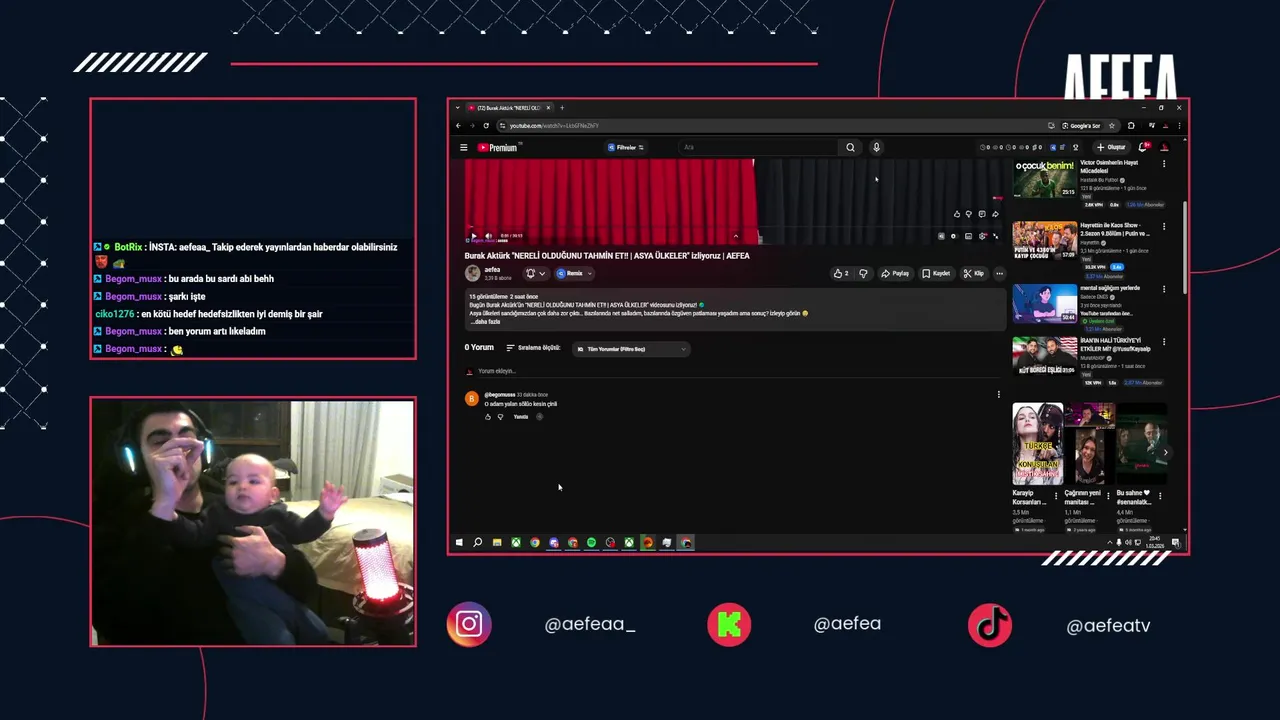Expand notification bell subscription dropdown
This screenshot has height=720, width=1280.
point(536,273)
